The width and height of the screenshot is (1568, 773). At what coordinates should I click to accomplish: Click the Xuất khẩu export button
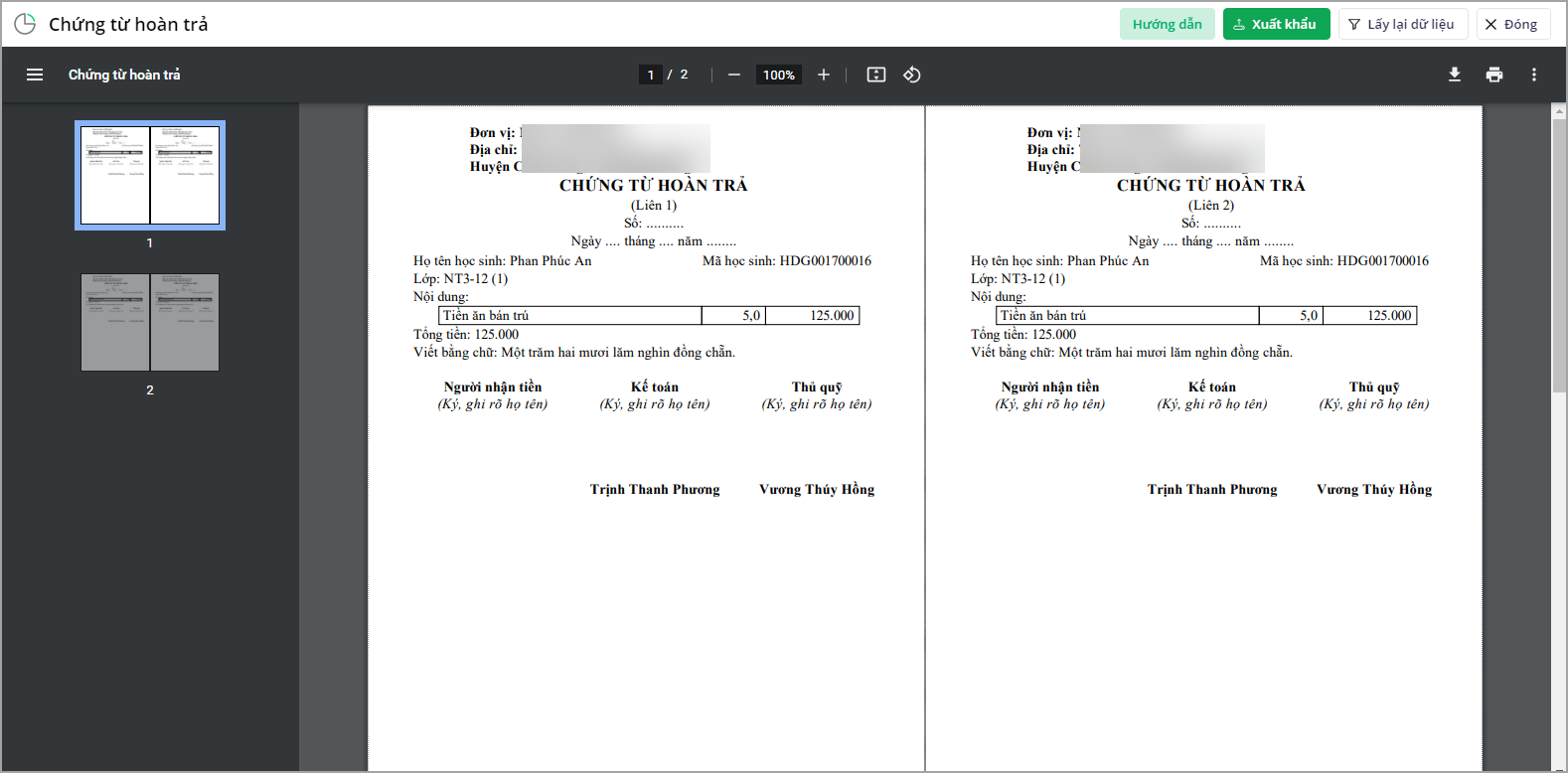tap(1277, 24)
